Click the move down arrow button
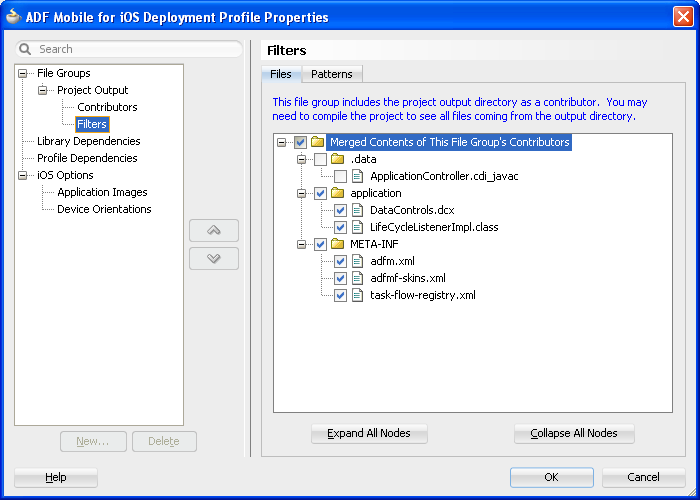 (x=214, y=258)
